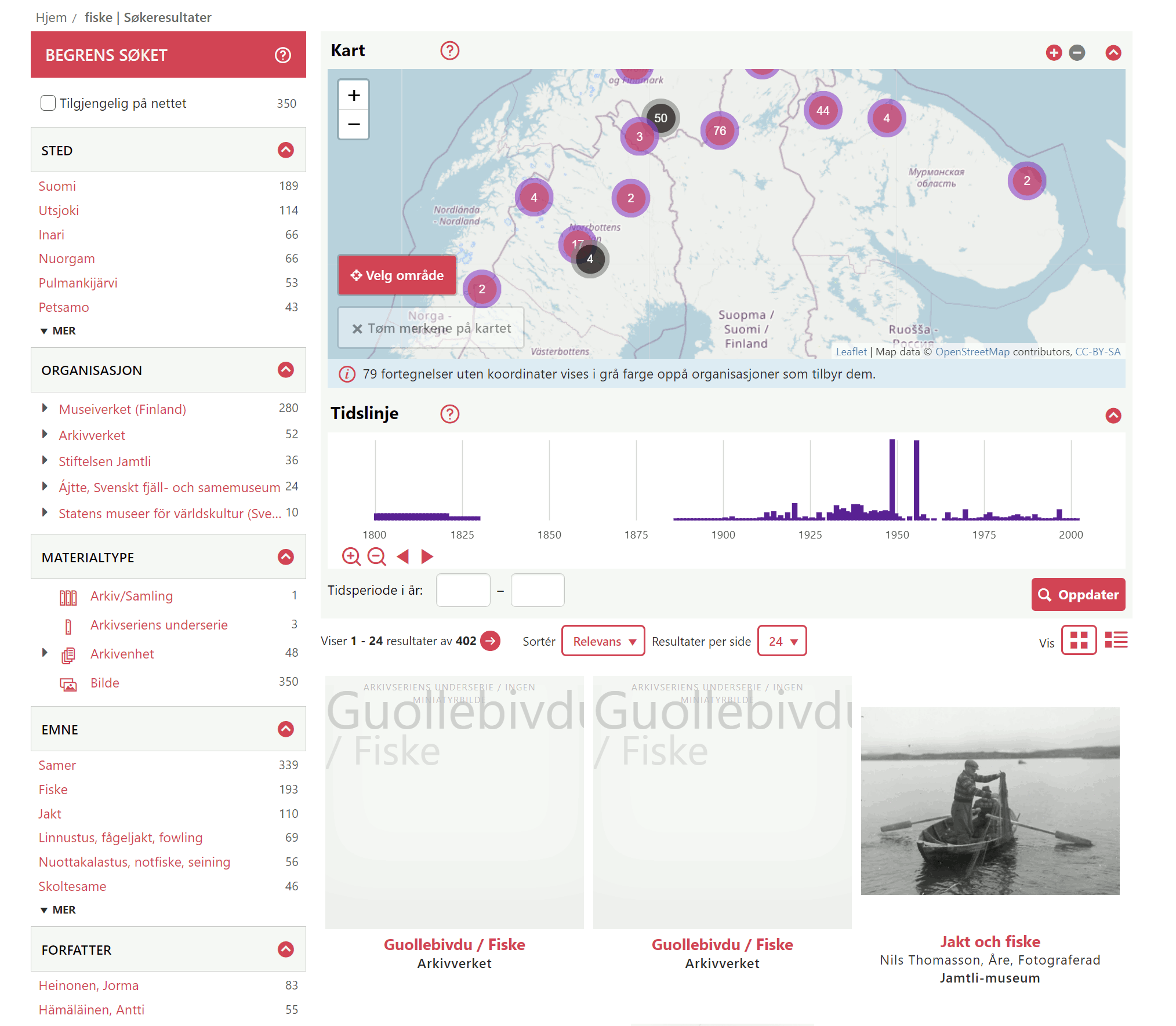1176x1026 pixels.
Task: Switch to list view icon
Action: click(x=1116, y=640)
